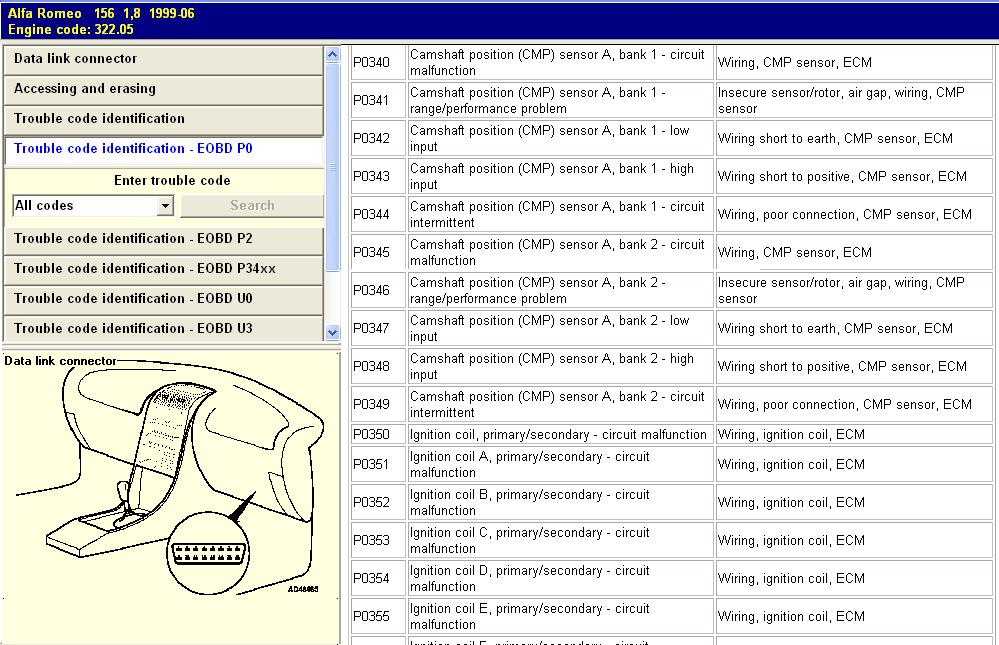
Task: Click 'Alfa Romeo 156 1,8 1999-06' title
Action: pos(101,13)
